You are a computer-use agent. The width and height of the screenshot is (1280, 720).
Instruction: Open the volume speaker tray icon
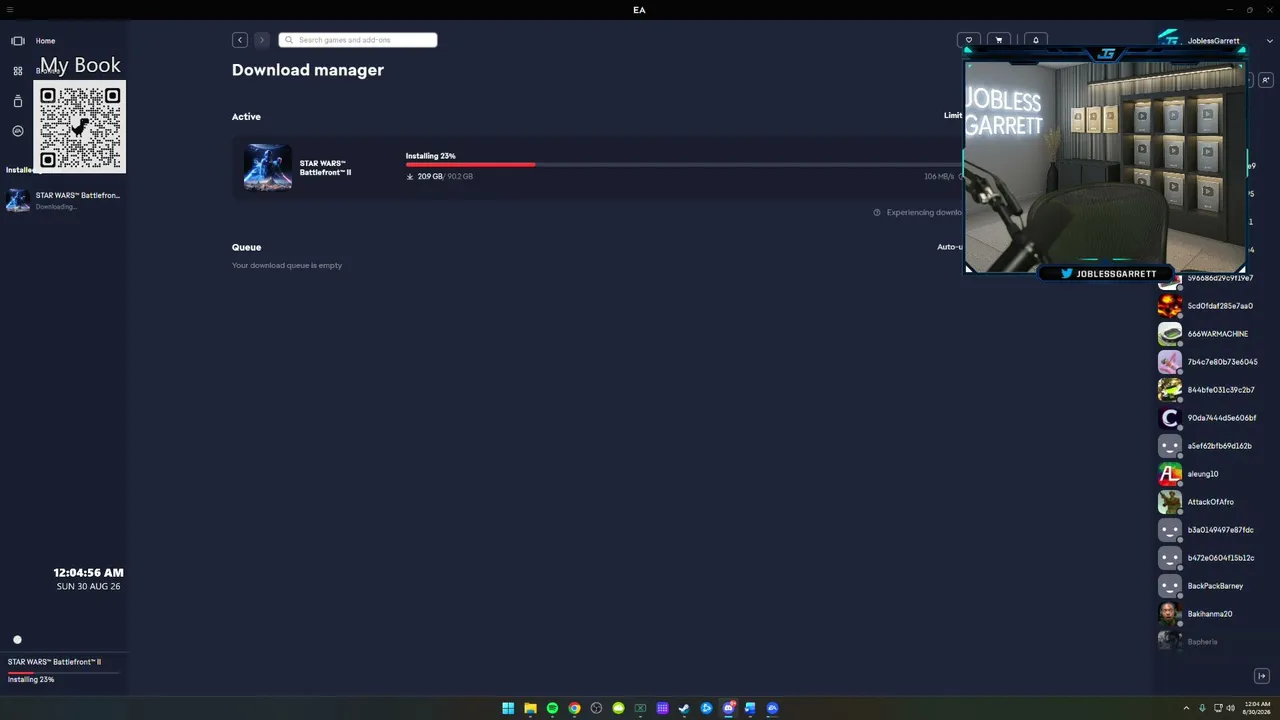pos(1230,708)
